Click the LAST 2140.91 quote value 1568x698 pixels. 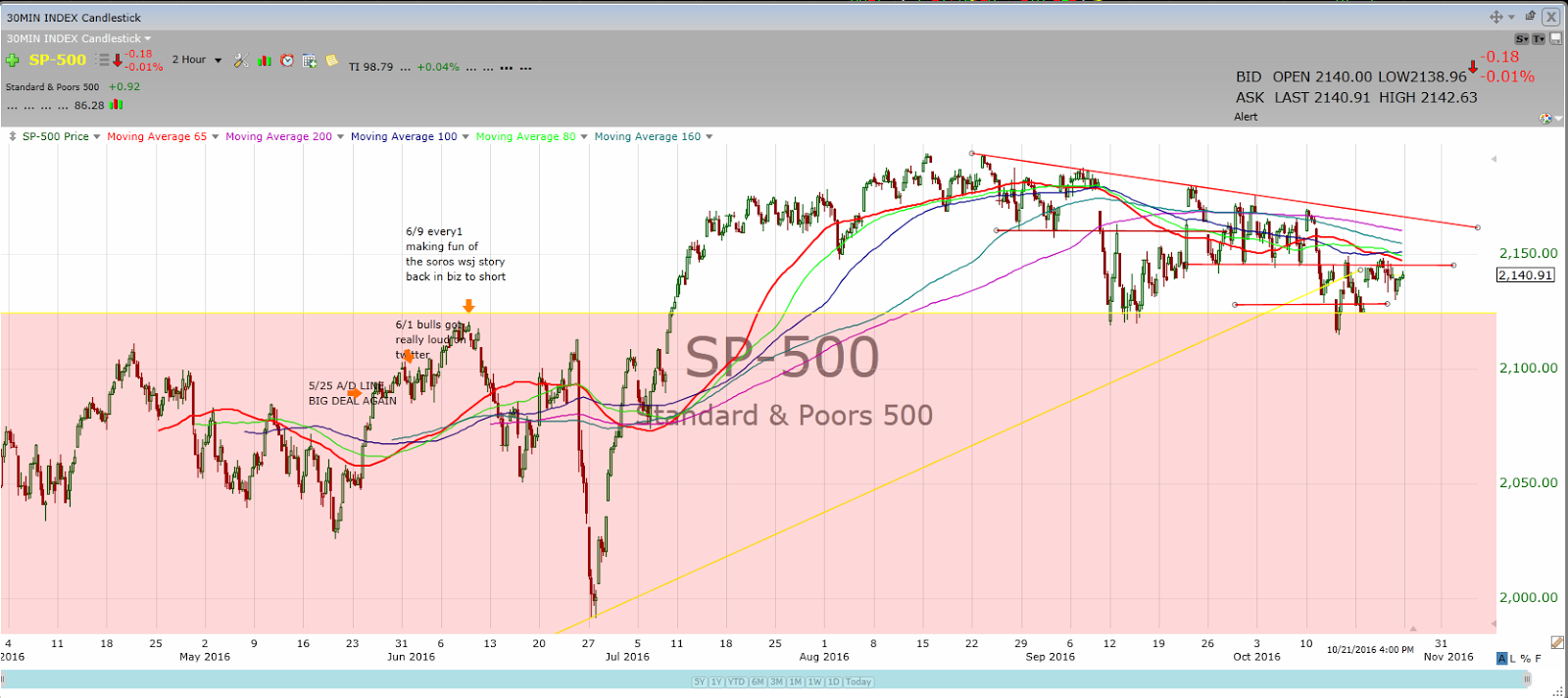[1322, 97]
